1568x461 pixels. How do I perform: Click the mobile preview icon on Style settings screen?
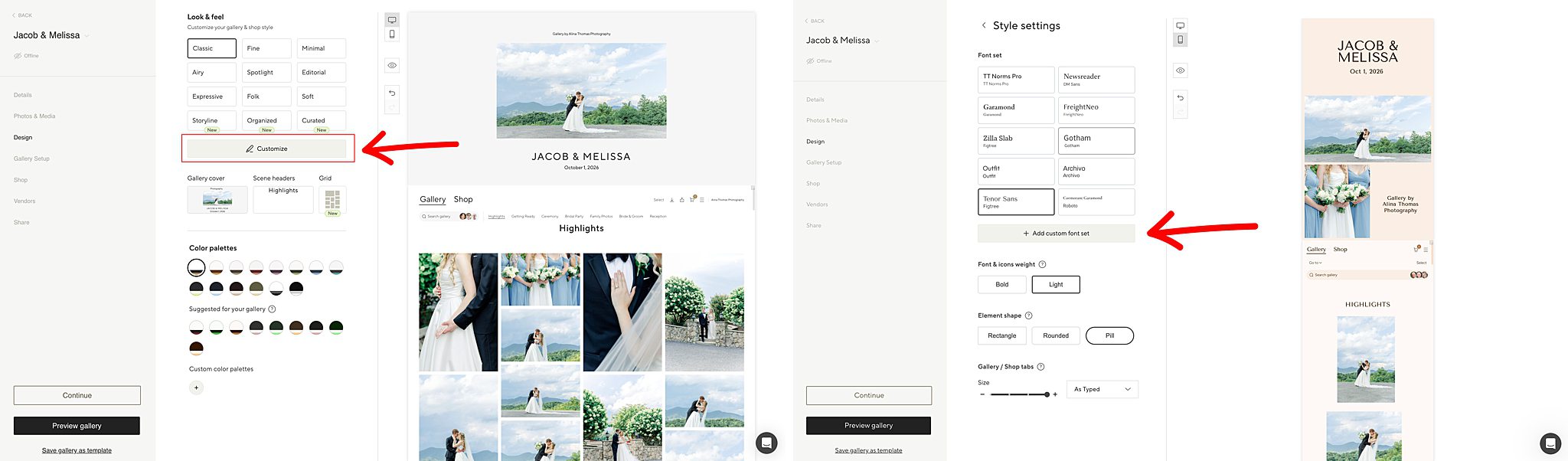click(x=1181, y=40)
